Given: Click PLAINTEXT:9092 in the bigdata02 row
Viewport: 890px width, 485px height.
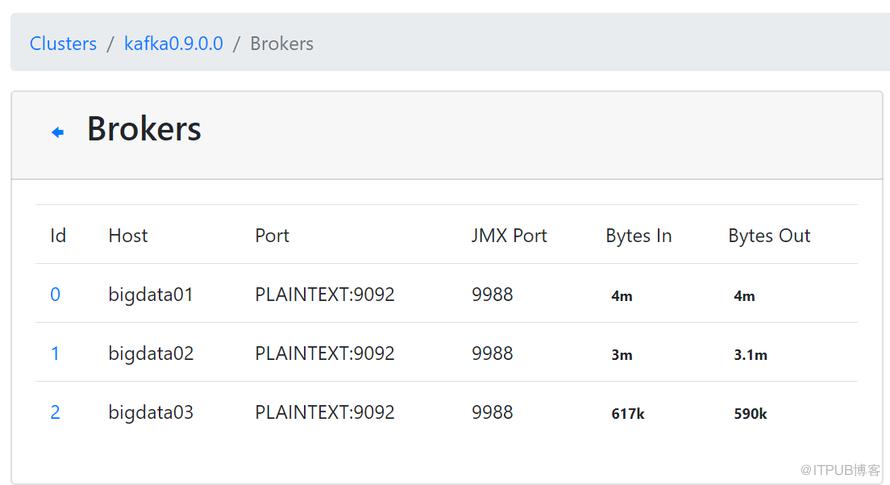Looking at the screenshot, I should tap(325, 353).
